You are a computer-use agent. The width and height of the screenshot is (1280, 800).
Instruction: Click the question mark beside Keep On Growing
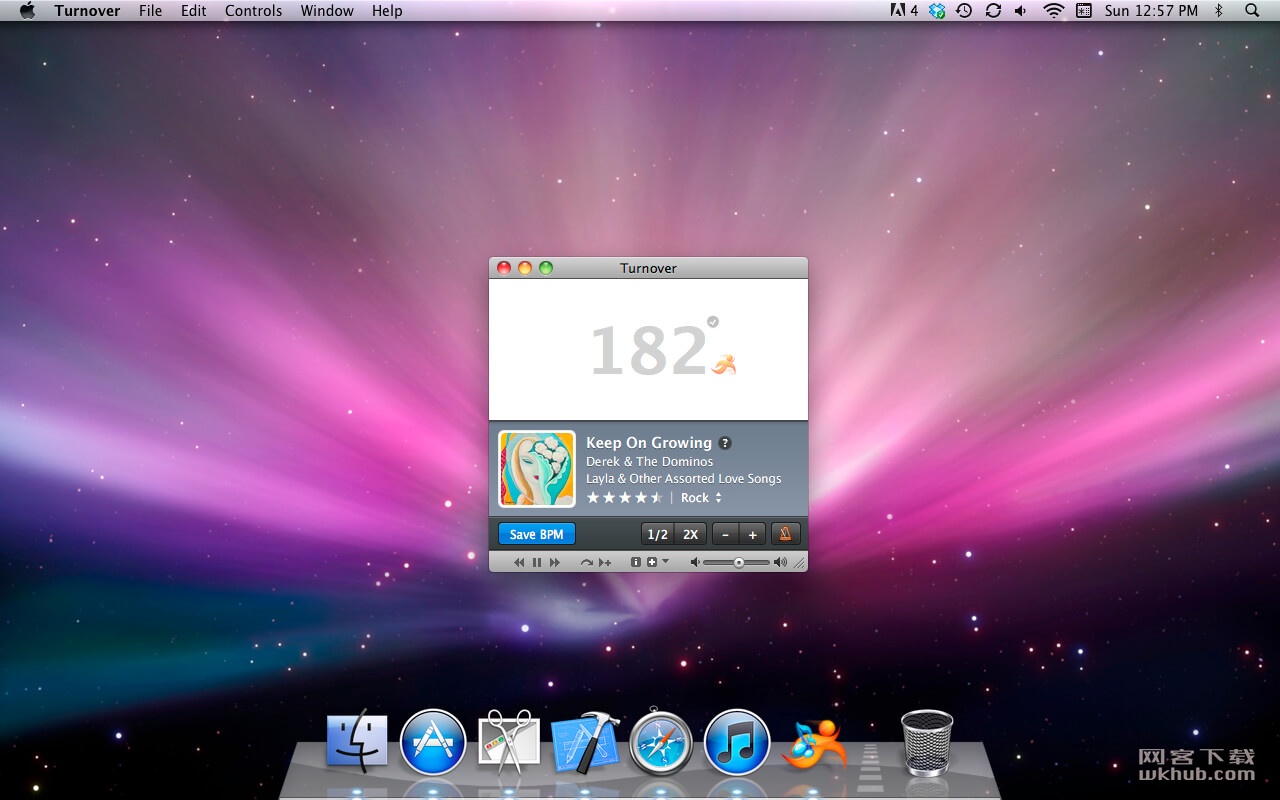click(x=725, y=443)
